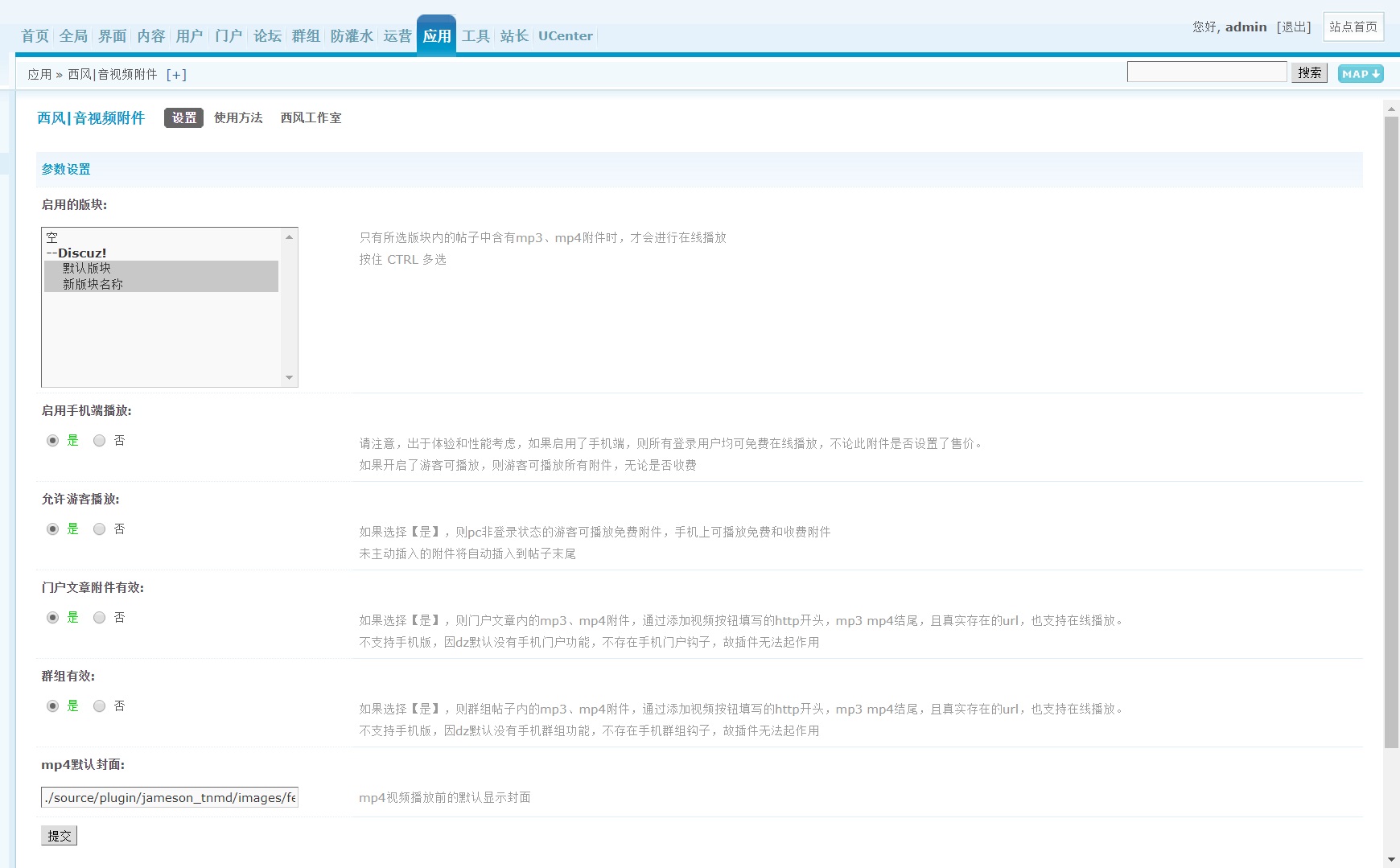
Task: Select 否 for 群组有效
Action: pos(100,706)
